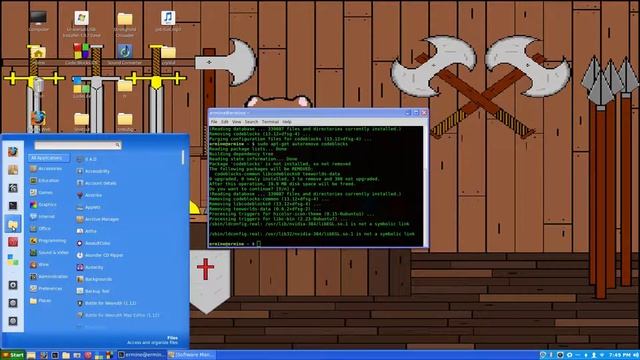Open the Internet category
640x360 pixels.
[42, 216]
